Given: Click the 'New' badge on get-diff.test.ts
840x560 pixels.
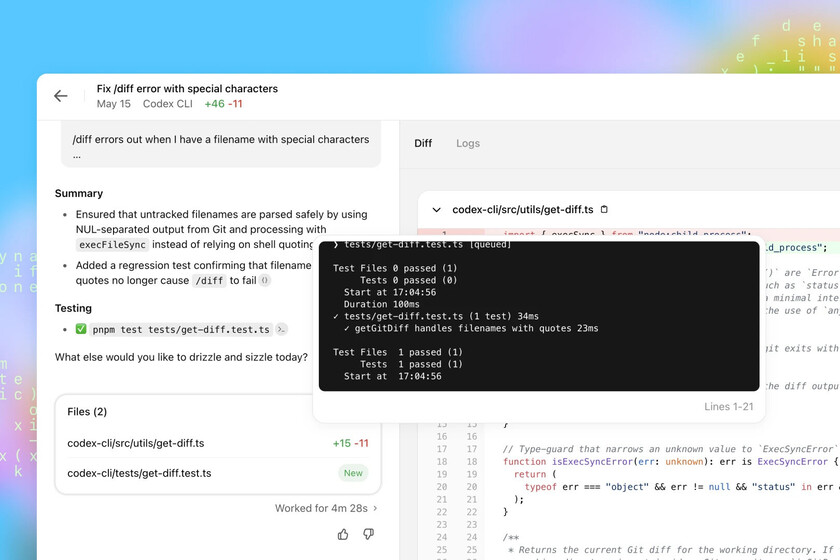Looking at the screenshot, I should [x=353, y=473].
